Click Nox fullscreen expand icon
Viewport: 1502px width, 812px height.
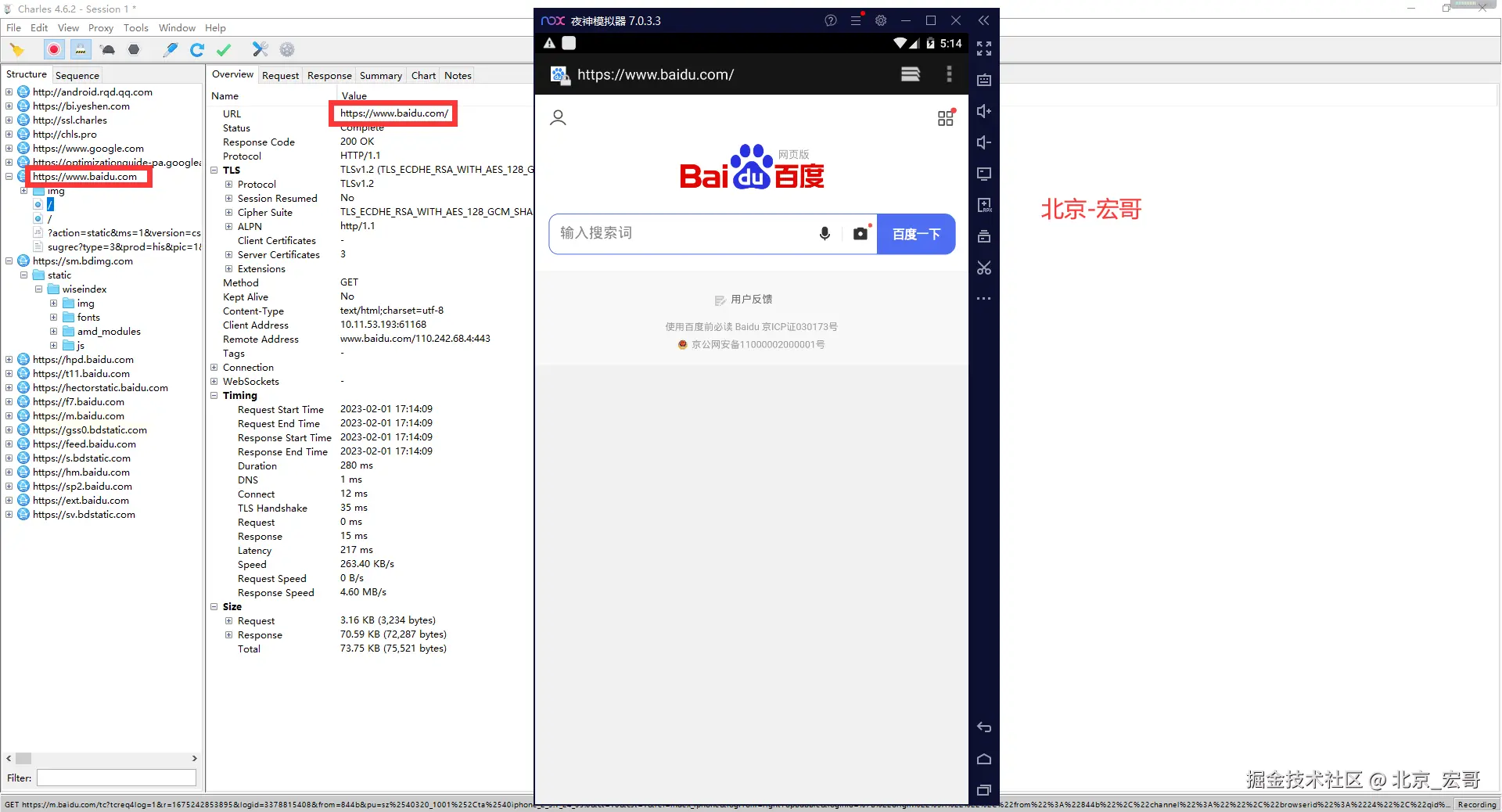pos(984,49)
